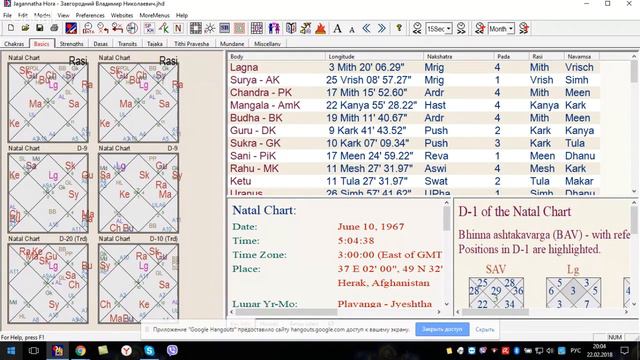
Task: Click the green K toolbar icon
Action: (164, 28)
